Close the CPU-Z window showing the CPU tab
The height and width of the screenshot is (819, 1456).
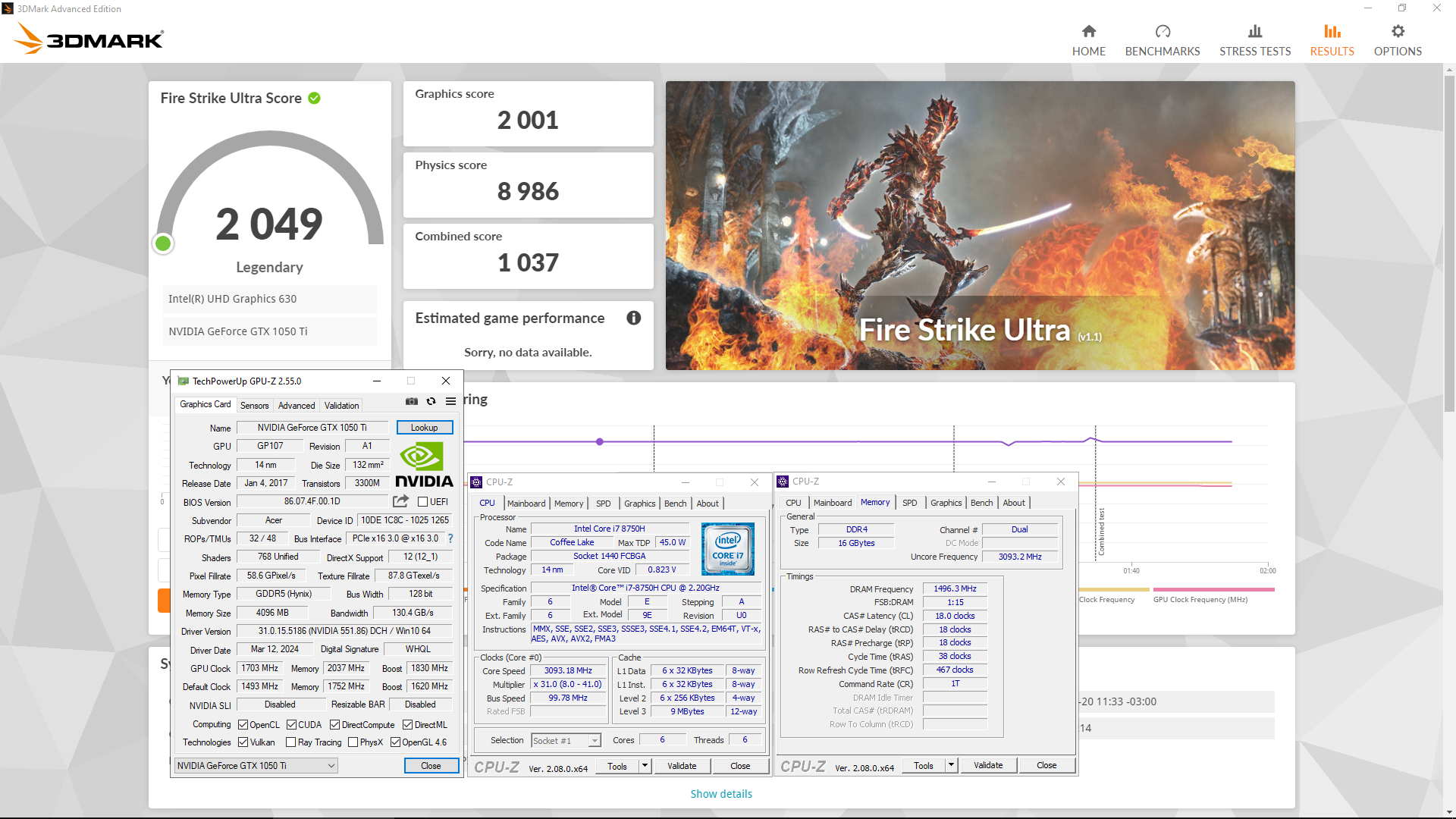coord(755,482)
